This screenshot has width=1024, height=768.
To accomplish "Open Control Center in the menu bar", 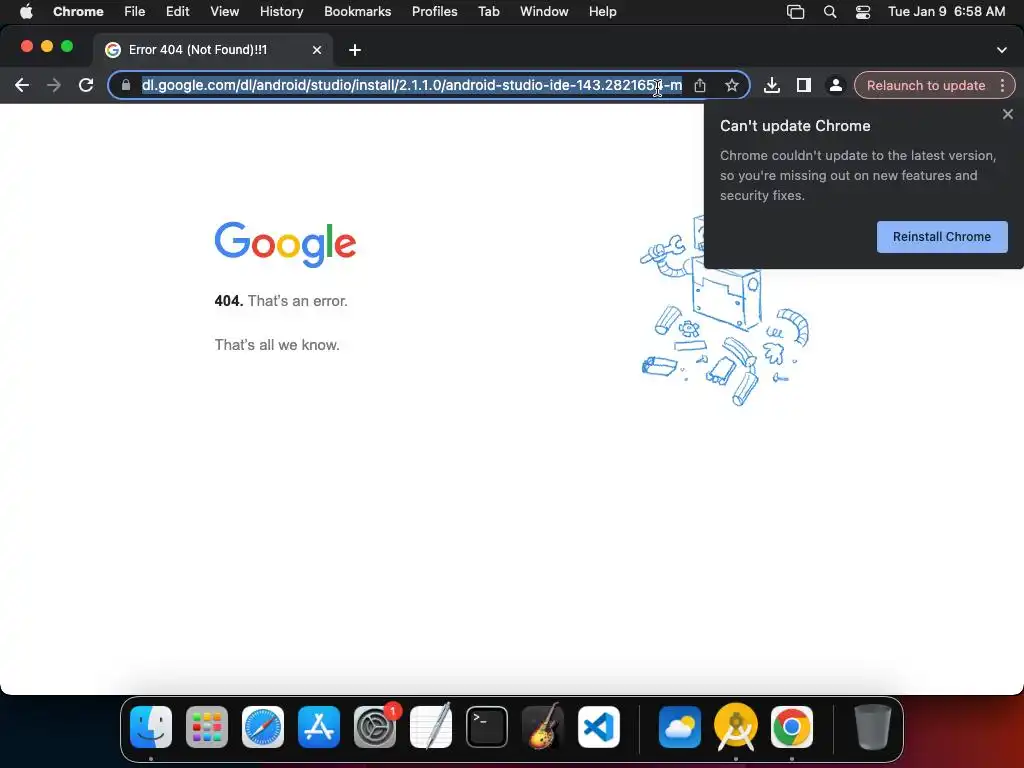I will (863, 11).
